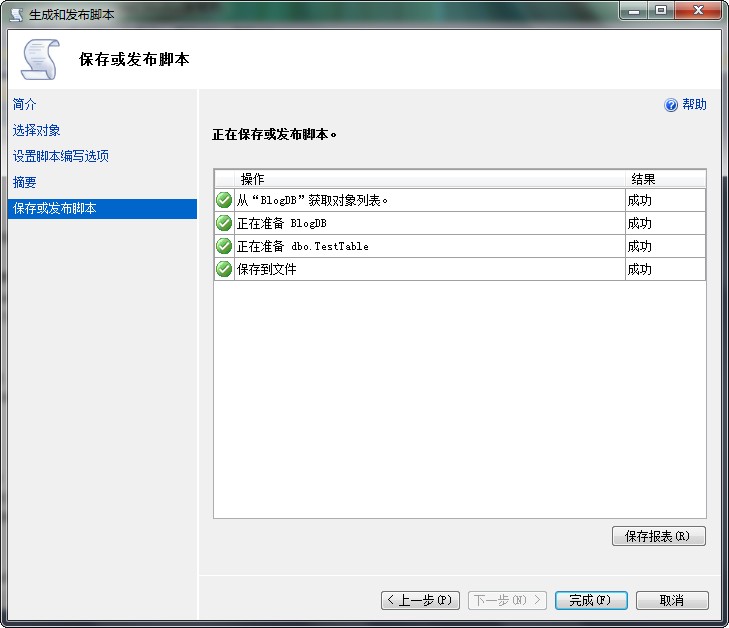
Task: Click the 操作 column header
Action: click(253, 179)
